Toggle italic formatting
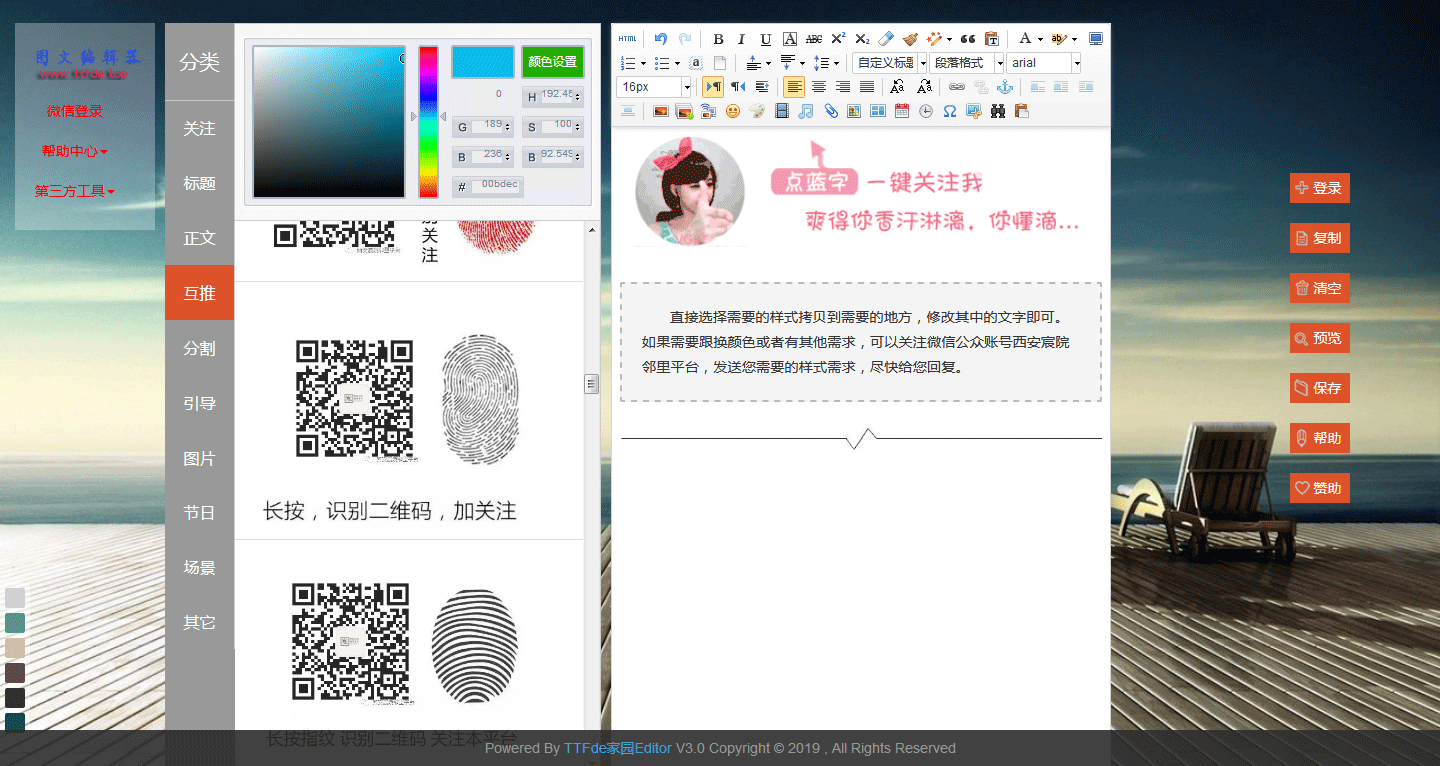This screenshot has height=766, width=1440. tap(742, 39)
